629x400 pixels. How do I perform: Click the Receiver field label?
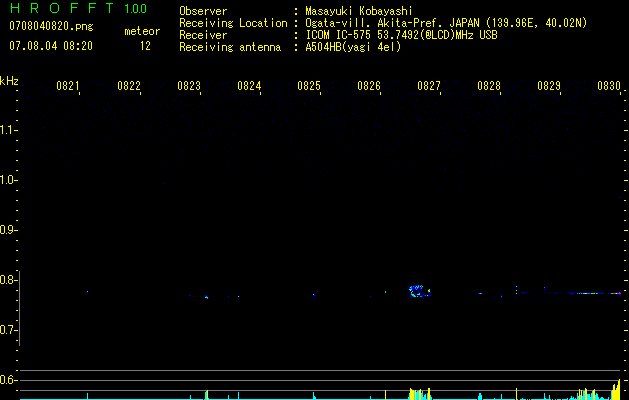[x=203, y=35]
